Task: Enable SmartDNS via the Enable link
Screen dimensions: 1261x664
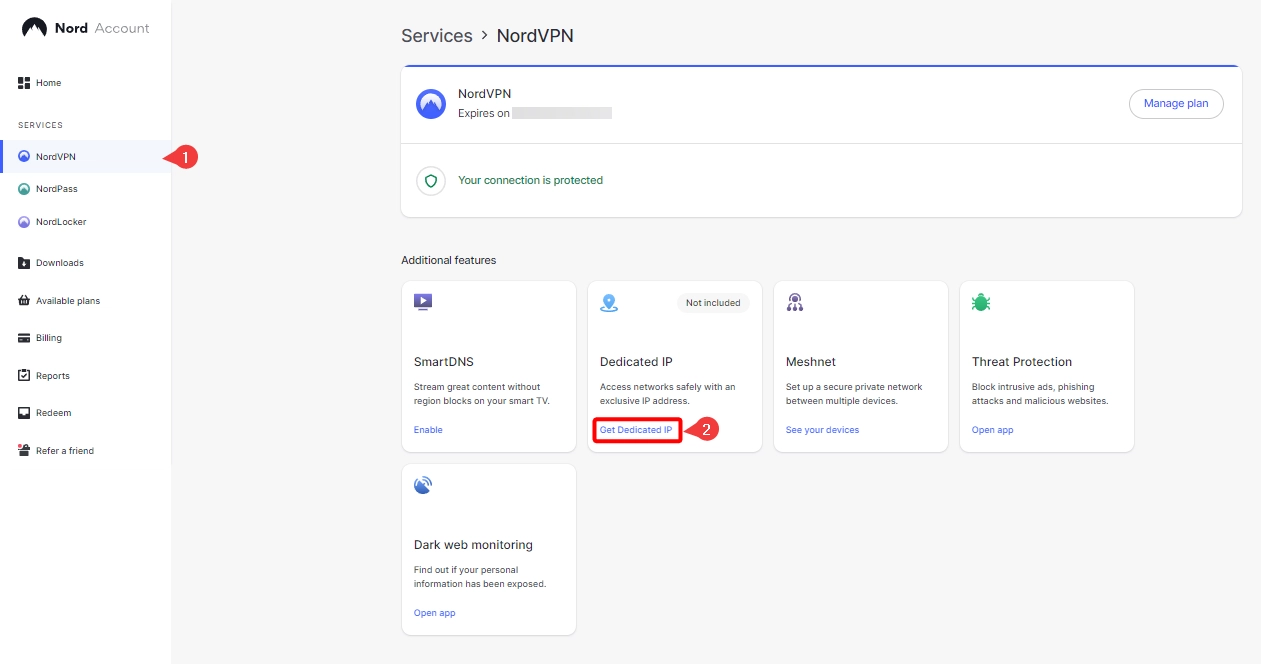Action: pos(428,430)
